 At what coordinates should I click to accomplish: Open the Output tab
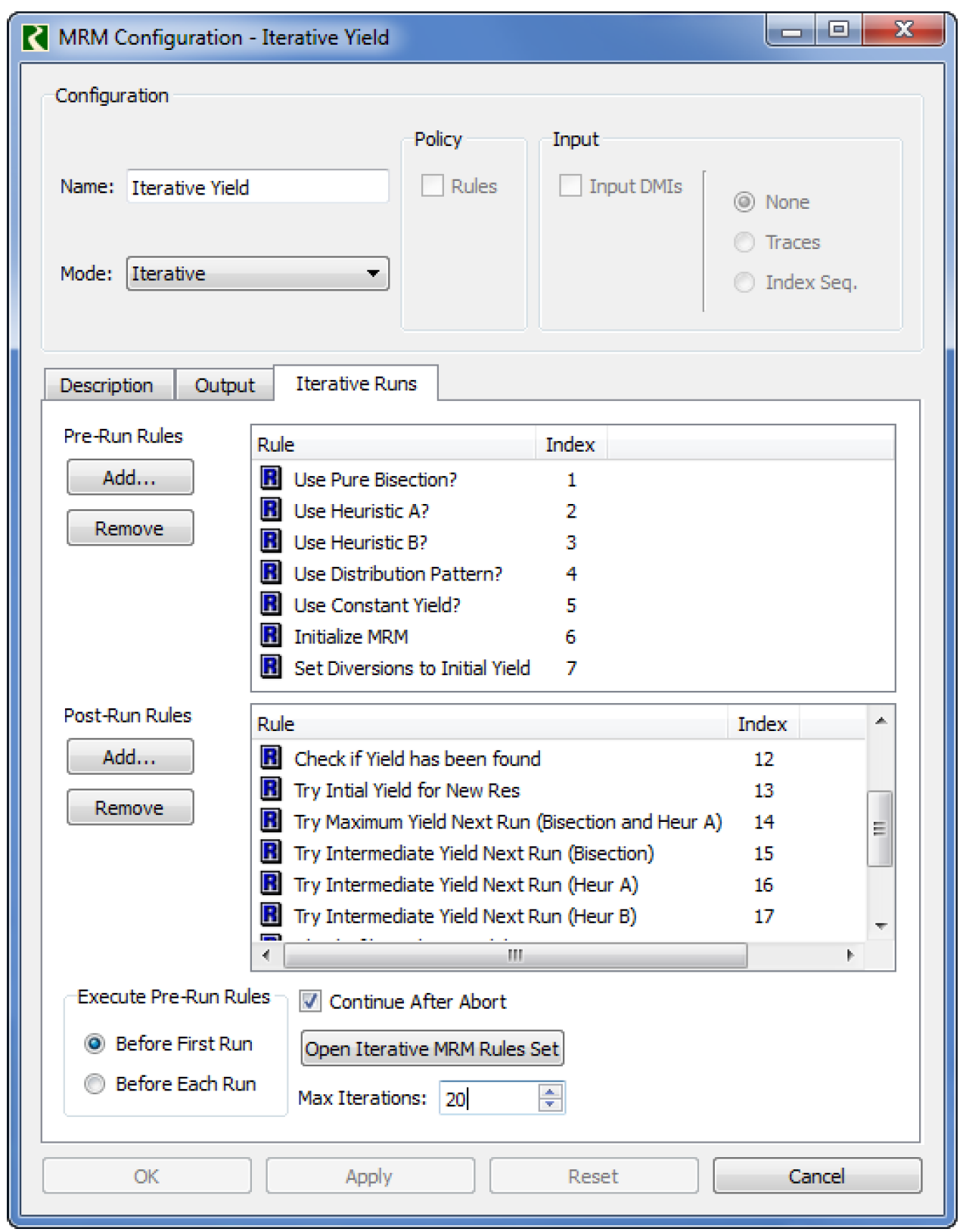pos(224,385)
